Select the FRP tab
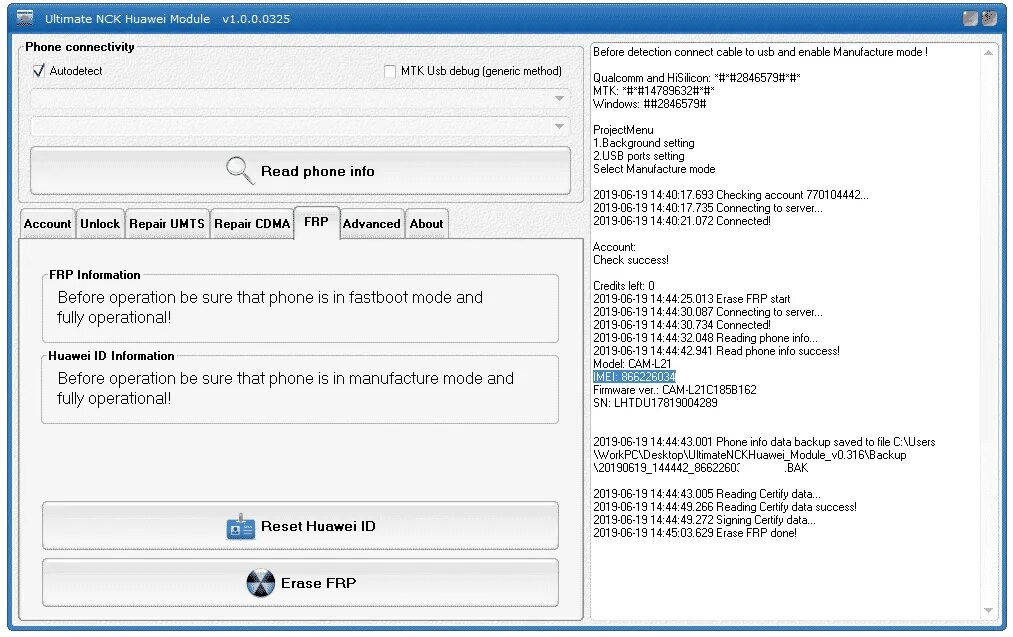The height and width of the screenshot is (637, 1013). [x=317, y=222]
